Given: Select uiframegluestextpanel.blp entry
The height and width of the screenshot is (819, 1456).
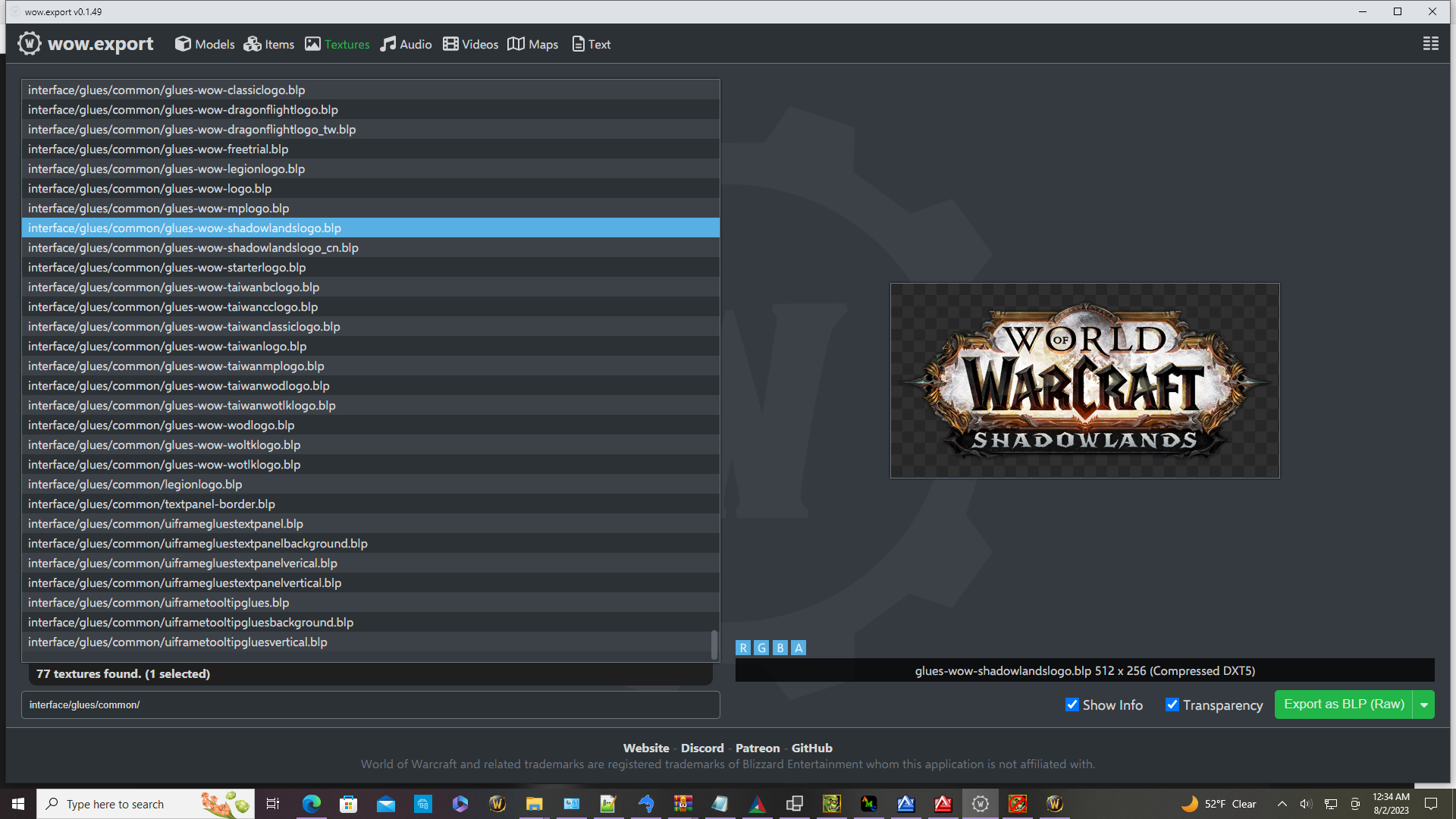Looking at the screenshot, I should [371, 523].
